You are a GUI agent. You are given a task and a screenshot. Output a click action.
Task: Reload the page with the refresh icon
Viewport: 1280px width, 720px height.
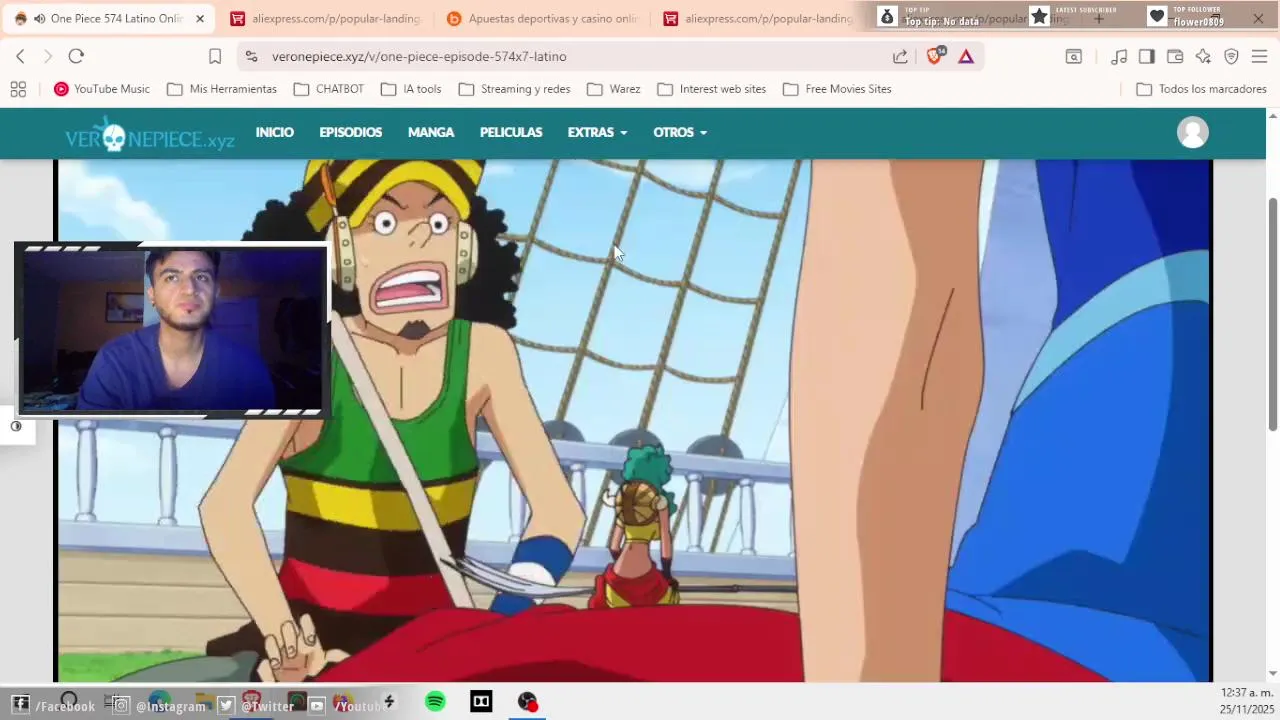click(76, 57)
